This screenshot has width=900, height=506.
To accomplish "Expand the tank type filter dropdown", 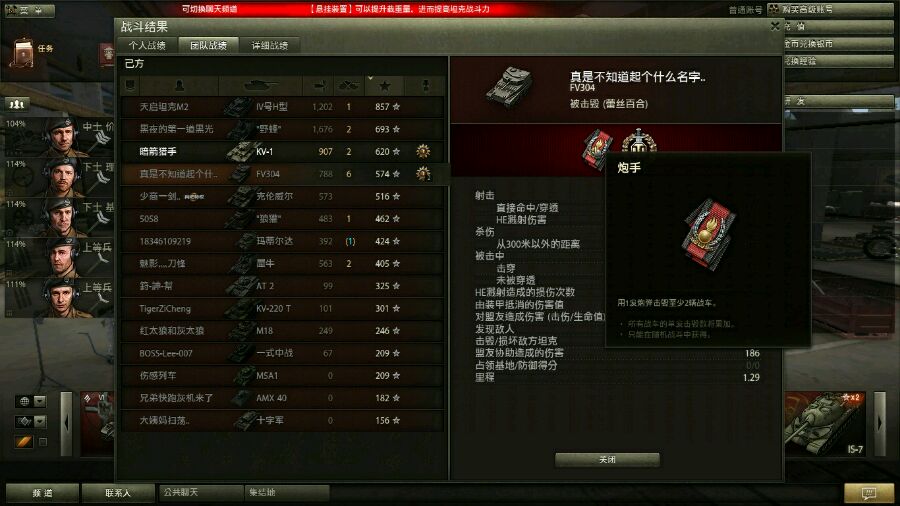I will tap(40, 422).
